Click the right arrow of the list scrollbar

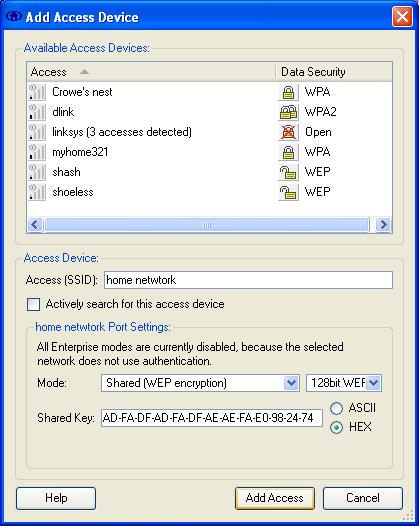(x=383, y=224)
